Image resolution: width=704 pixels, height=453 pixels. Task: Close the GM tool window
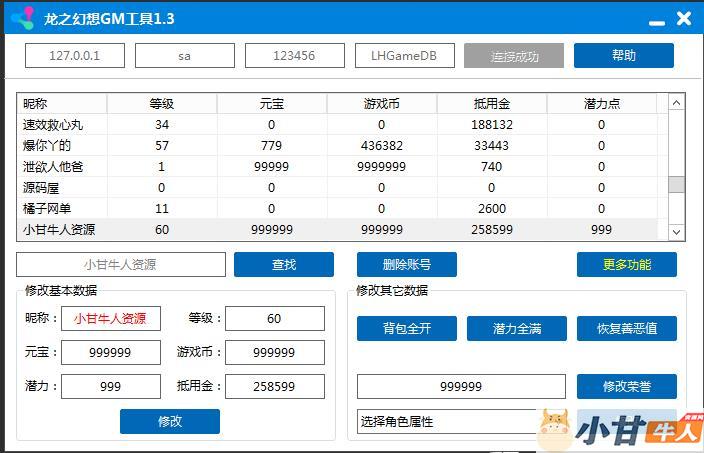point(684,18)
